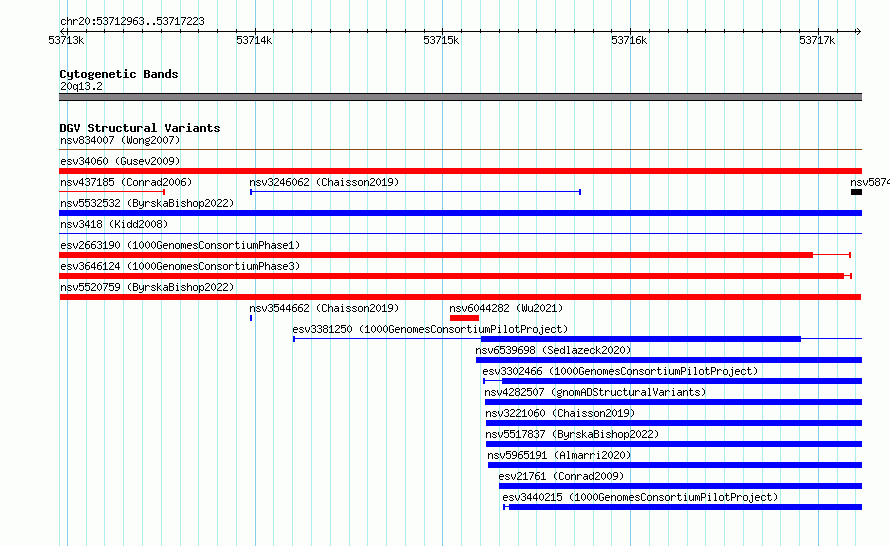Click the 53714k ruler label
The height and width of the screenshot is (546, 890).
click(x=254, y=40)
